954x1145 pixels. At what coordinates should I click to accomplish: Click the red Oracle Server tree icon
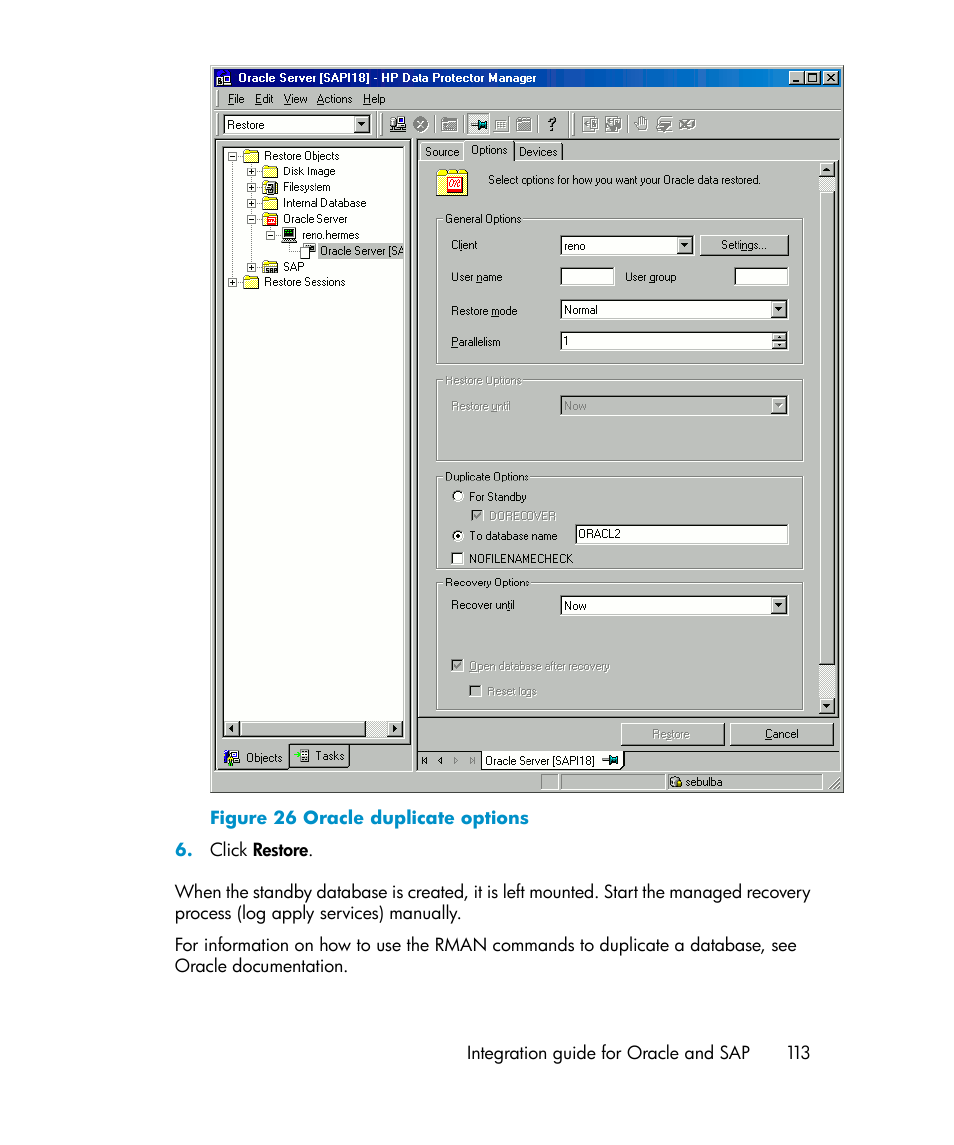(270, 219)
